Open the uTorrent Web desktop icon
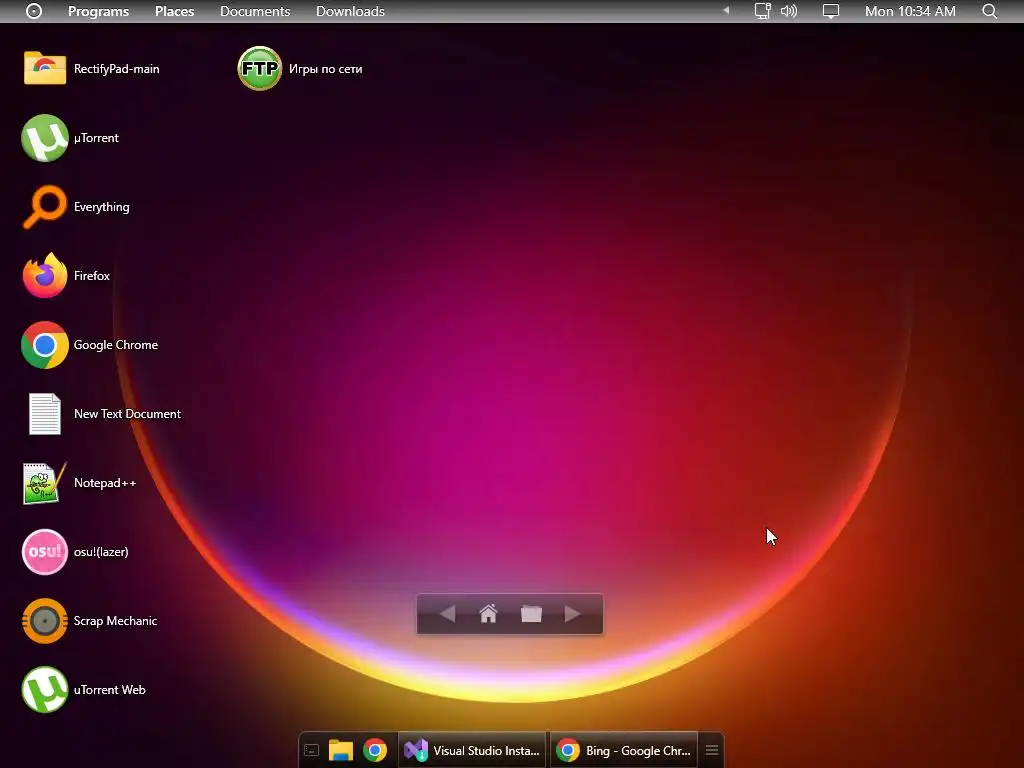This screenshot has height=768, width=1024. point(44,690)
